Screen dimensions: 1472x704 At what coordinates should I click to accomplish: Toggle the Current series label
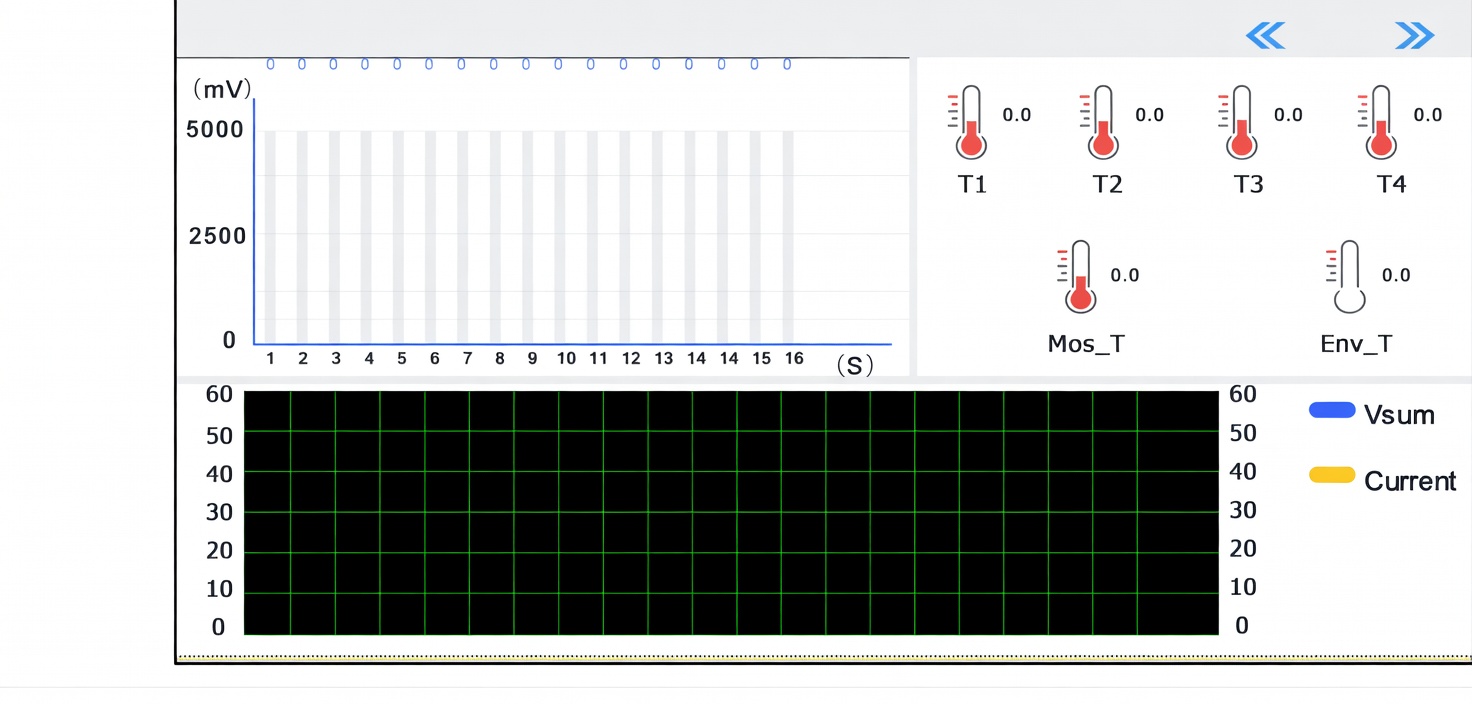click(1410, 481)
